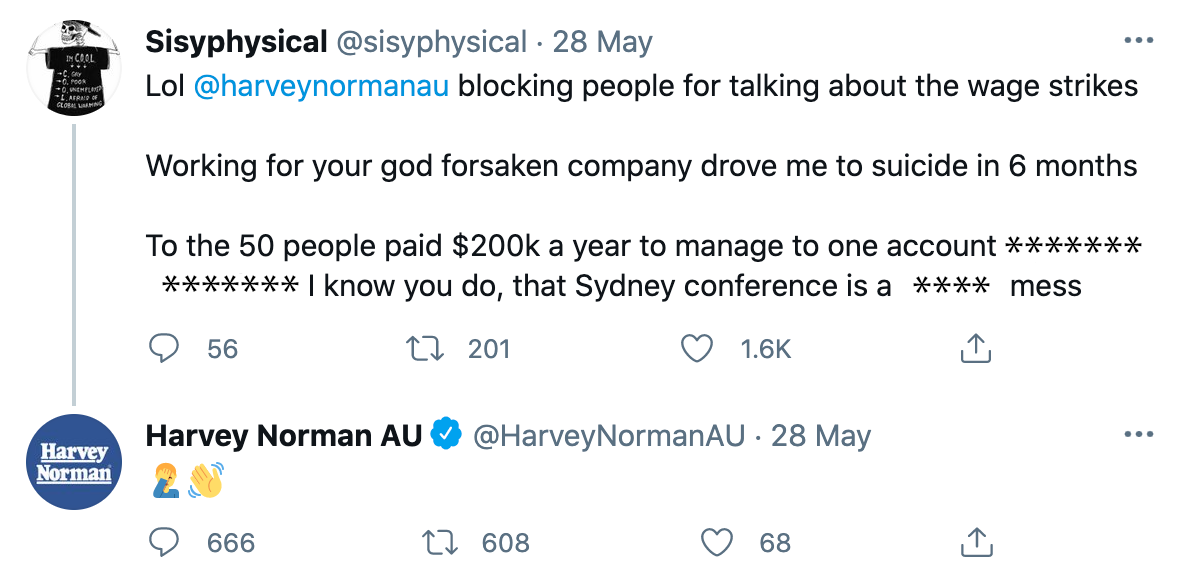This screenshot has width=1188, height=584.
Task: Share Sisyphysical's tweet
Action: (x=974, y=348)
